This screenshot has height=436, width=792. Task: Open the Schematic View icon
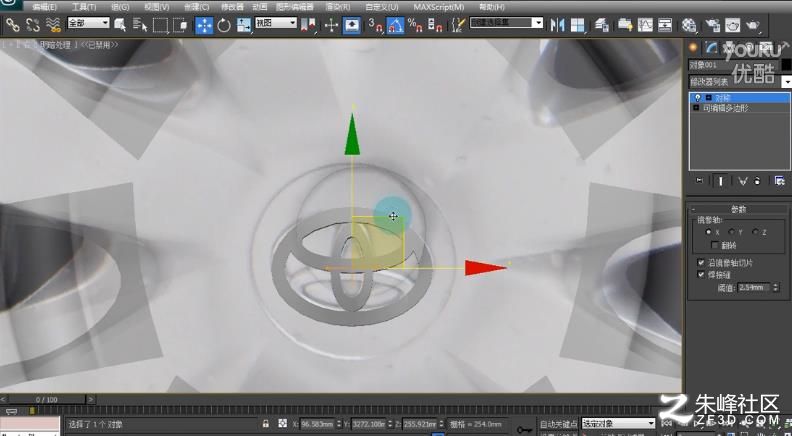click(x=665, y=25)
